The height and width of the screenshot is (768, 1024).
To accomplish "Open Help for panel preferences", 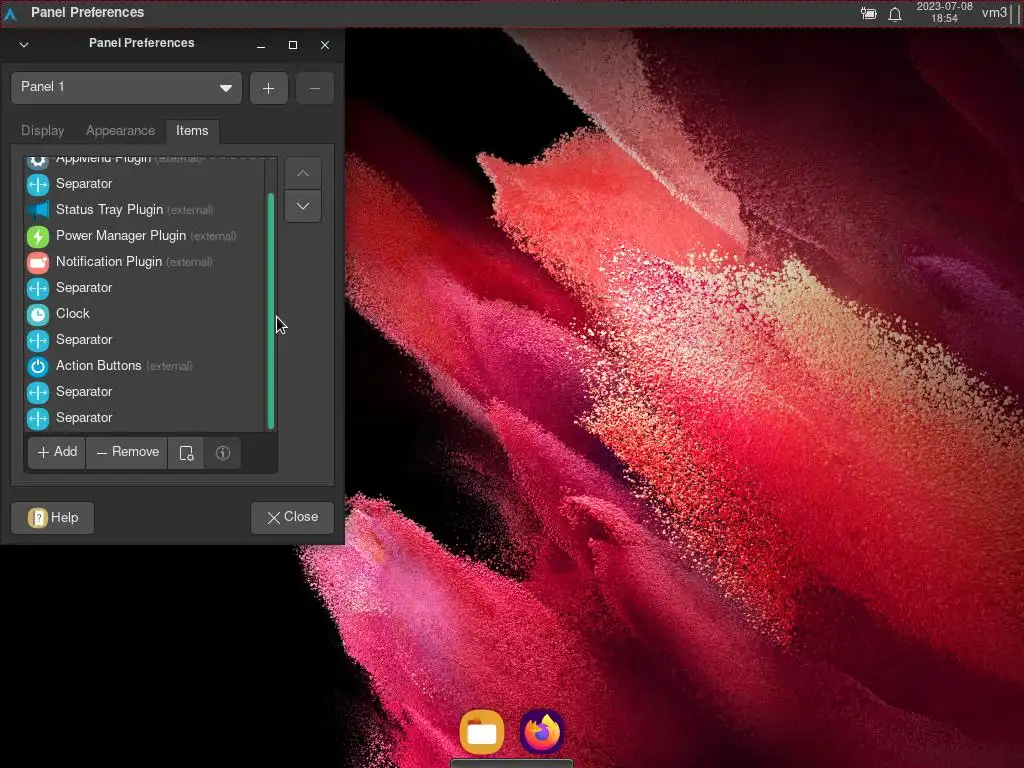I will click(x=53, y=518).
